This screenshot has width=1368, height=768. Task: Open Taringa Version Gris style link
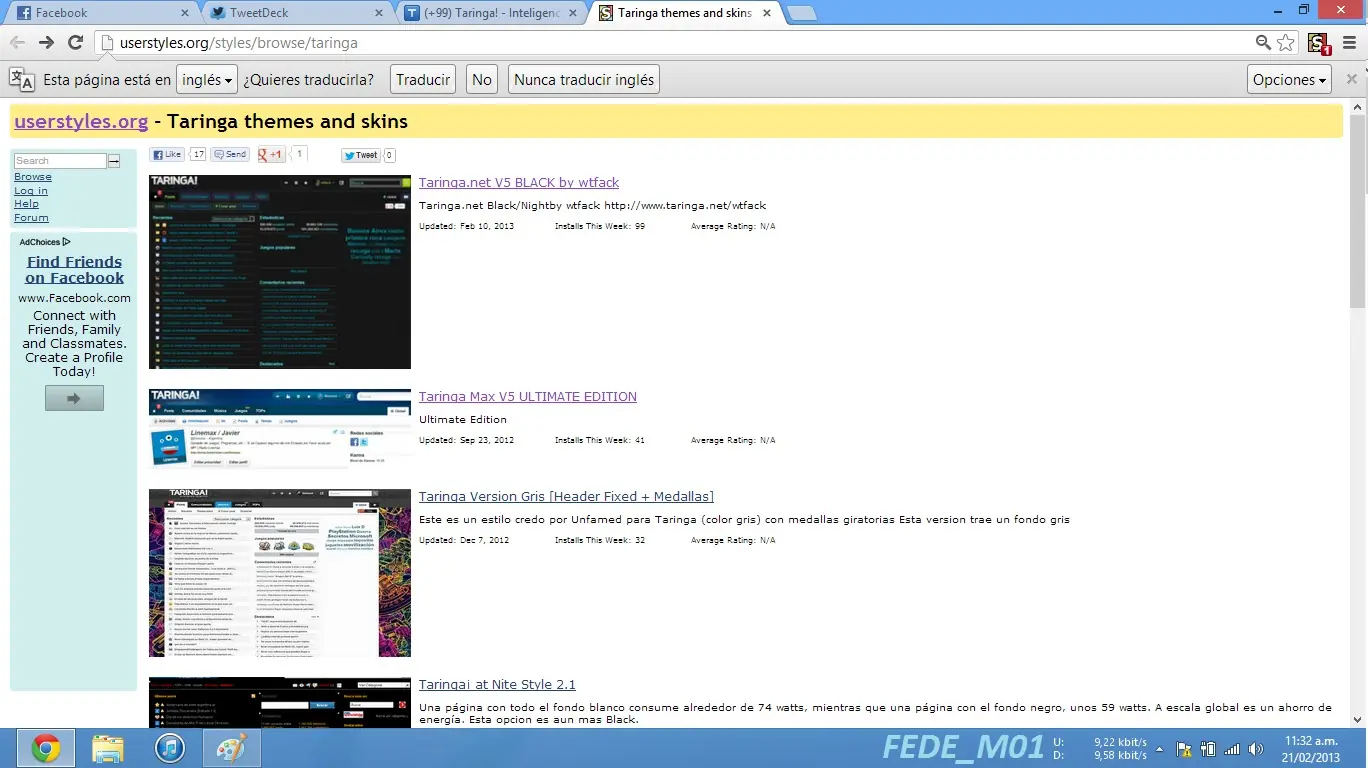566,496
